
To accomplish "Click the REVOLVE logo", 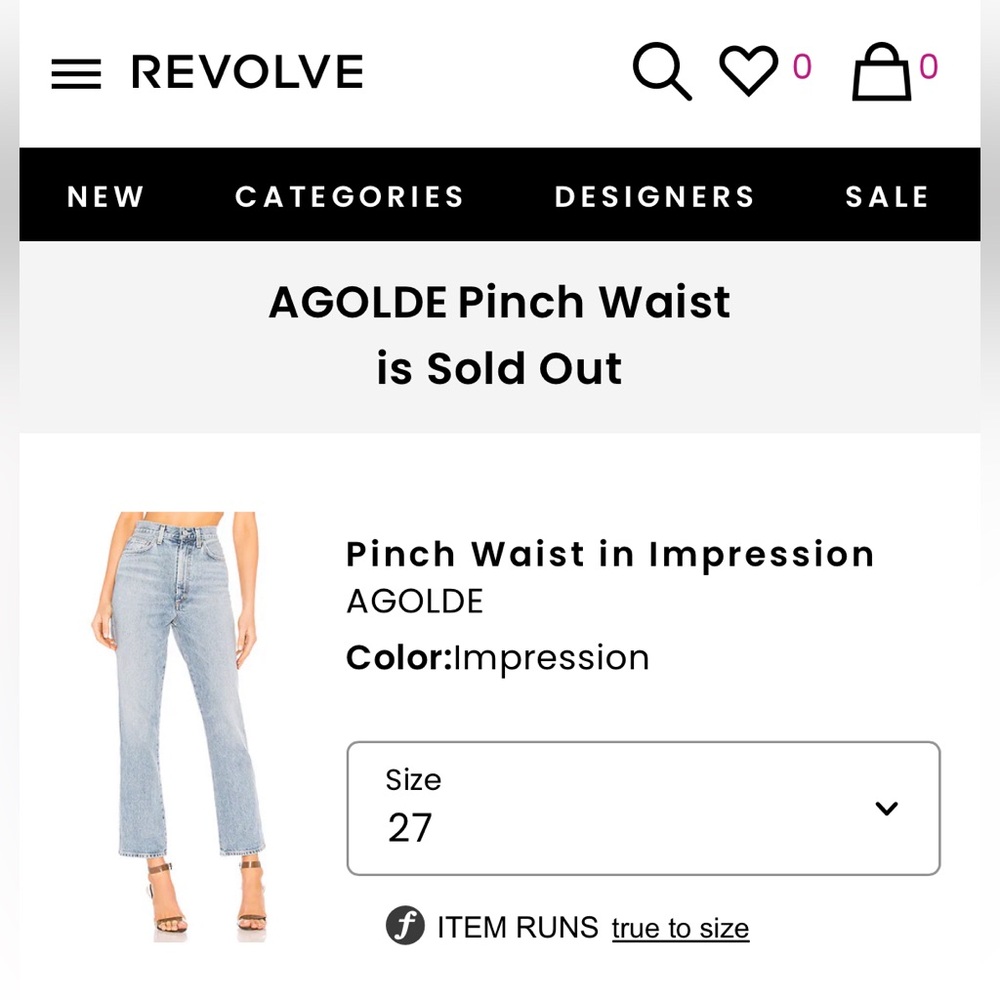I will tap(248, 71).
